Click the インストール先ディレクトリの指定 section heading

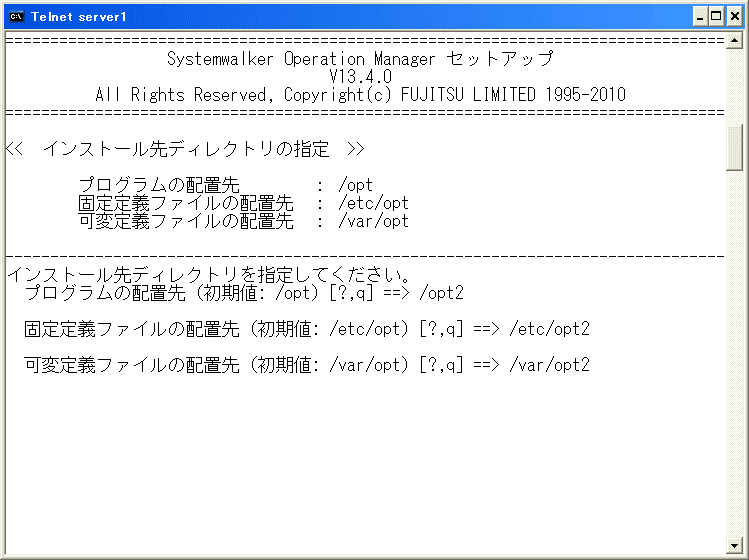pos(186,149)
